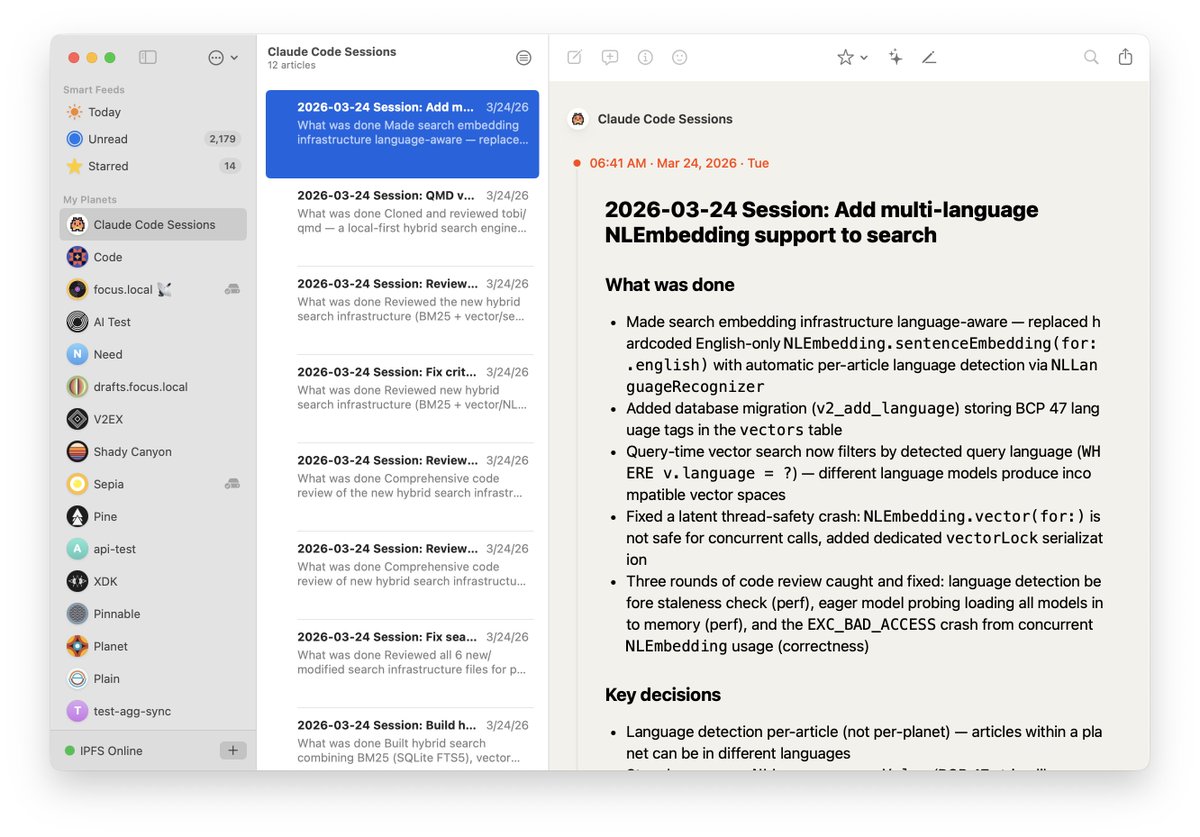The height and width of the screenshot is (837, 1200).
Task: Click the smiley face reaction icon
Action: point(680,58)
